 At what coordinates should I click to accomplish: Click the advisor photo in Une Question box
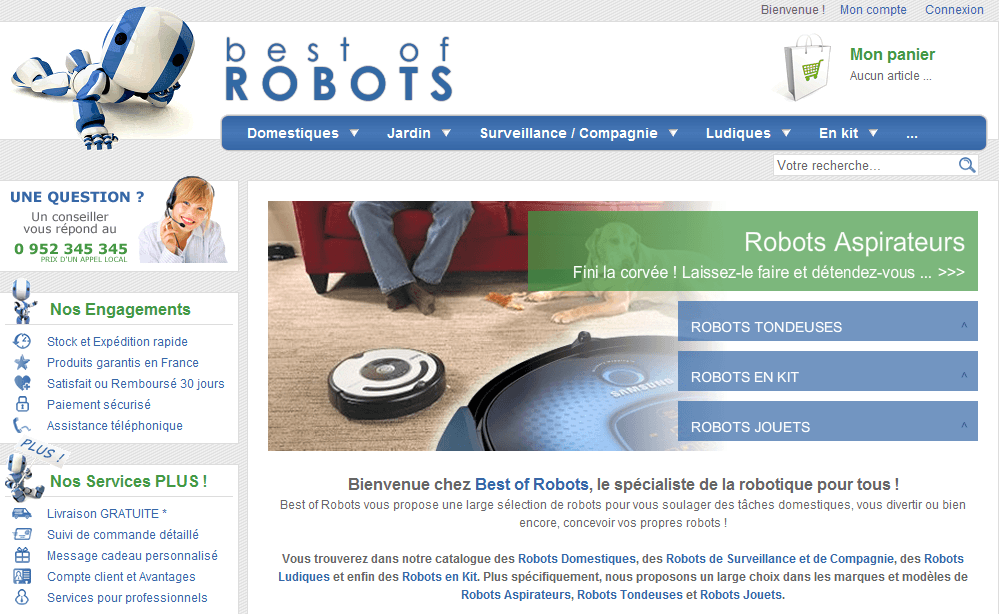coord(183,220)
